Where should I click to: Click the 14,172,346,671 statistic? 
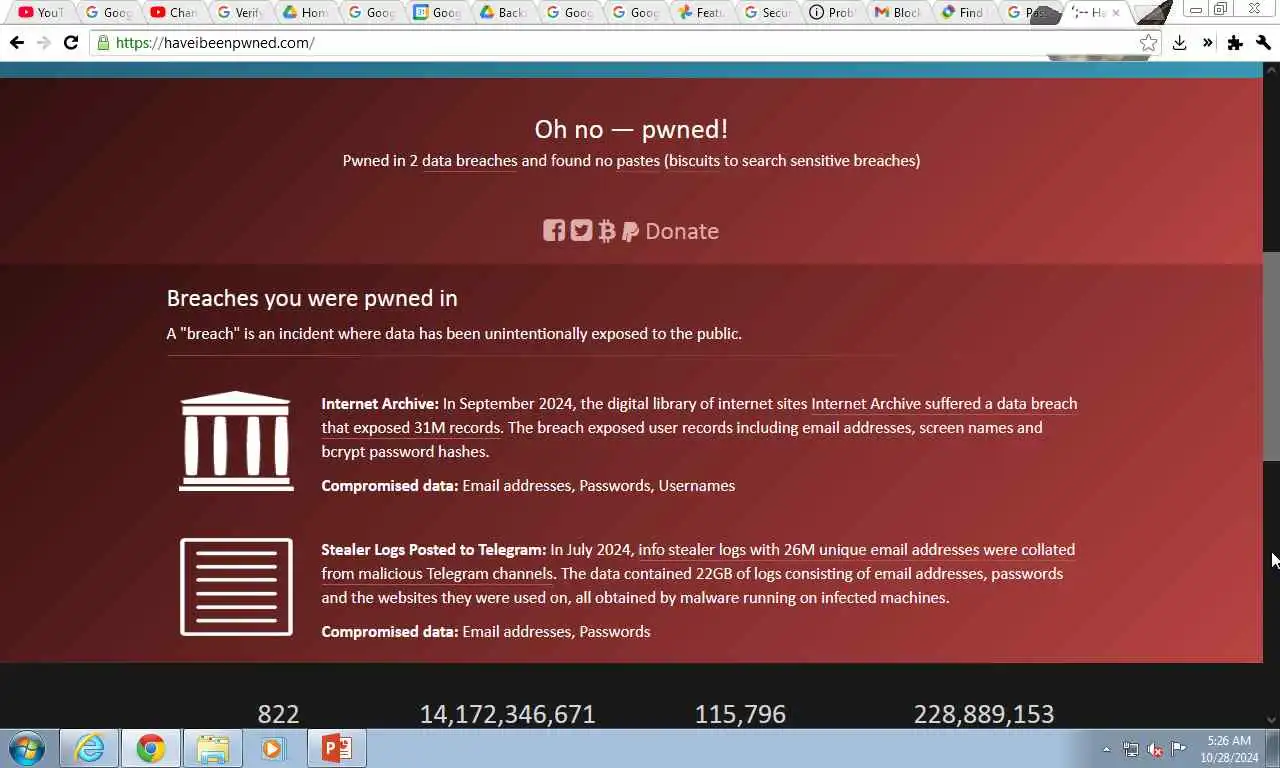click(507, 714)
